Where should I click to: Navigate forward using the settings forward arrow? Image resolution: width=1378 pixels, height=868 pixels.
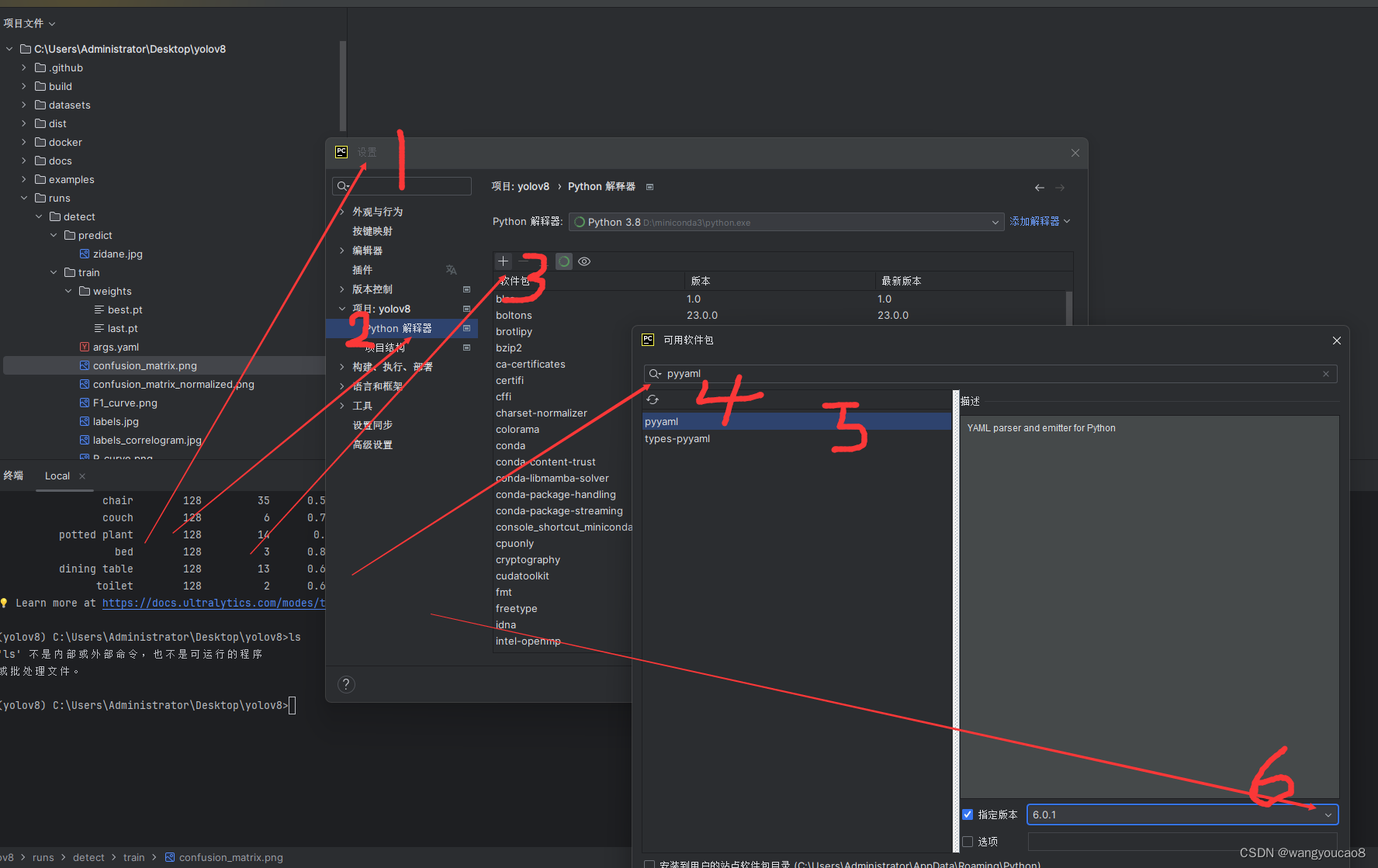tap(1060, 187)
